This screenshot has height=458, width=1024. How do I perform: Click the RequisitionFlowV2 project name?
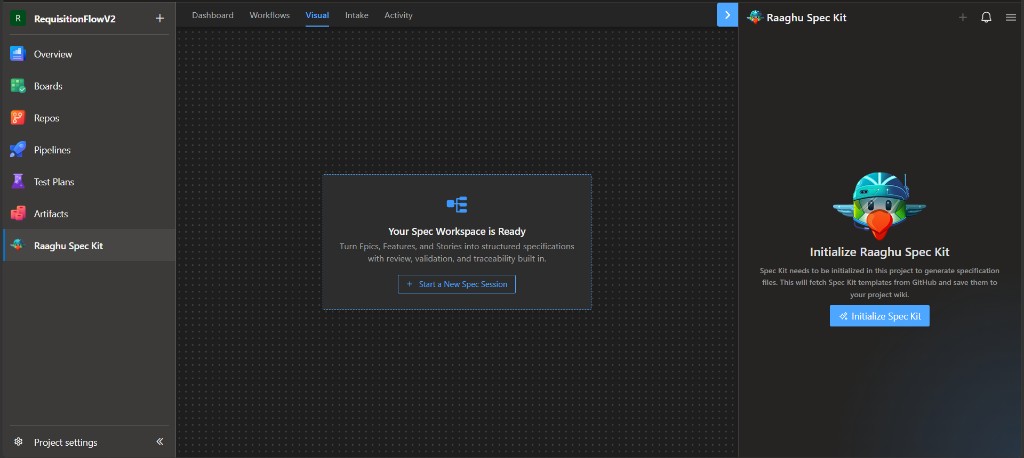(74, 19)
